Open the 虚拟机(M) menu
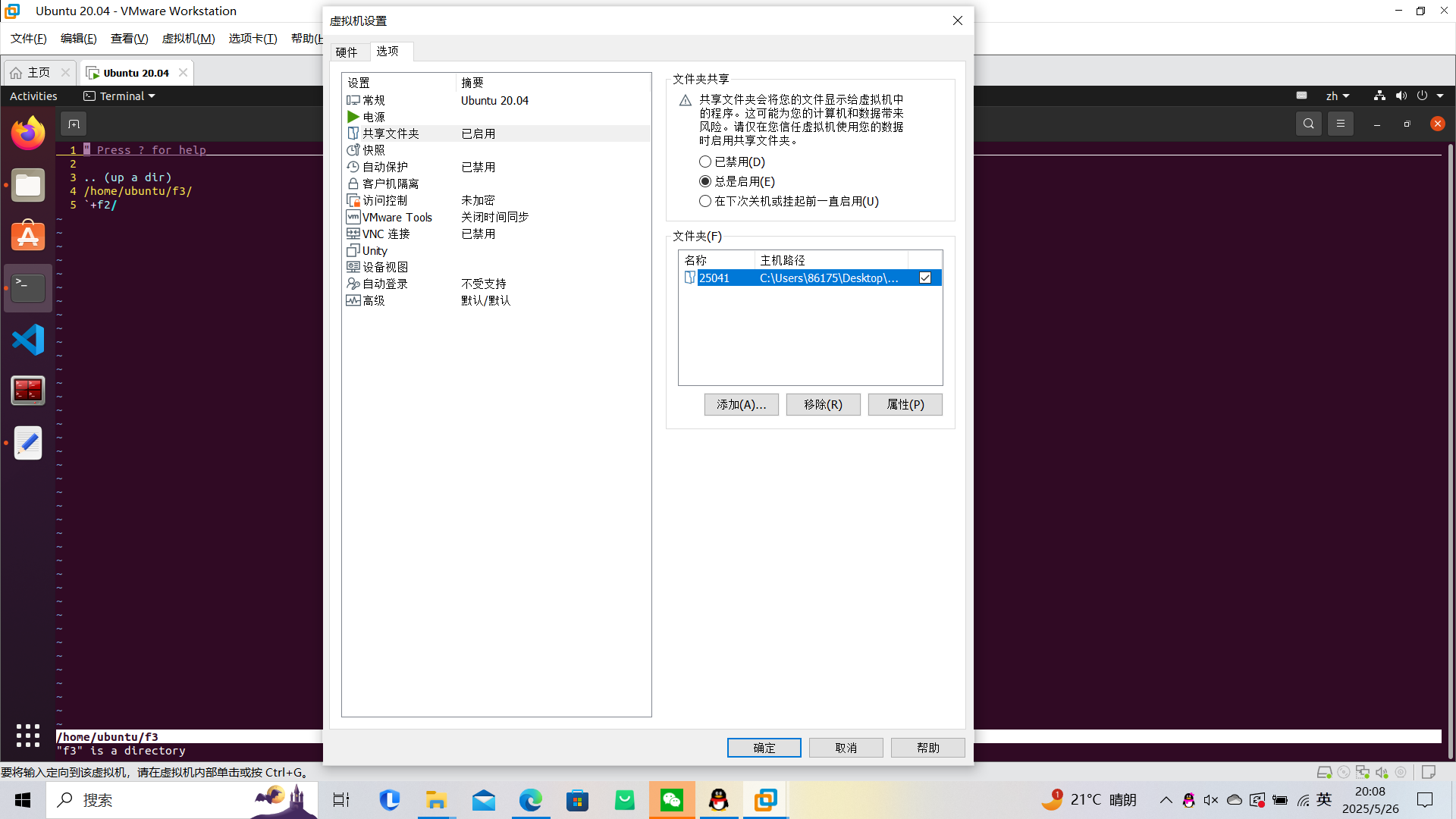The height and width of the screenshot is (819, 1456). click(188, 39)
